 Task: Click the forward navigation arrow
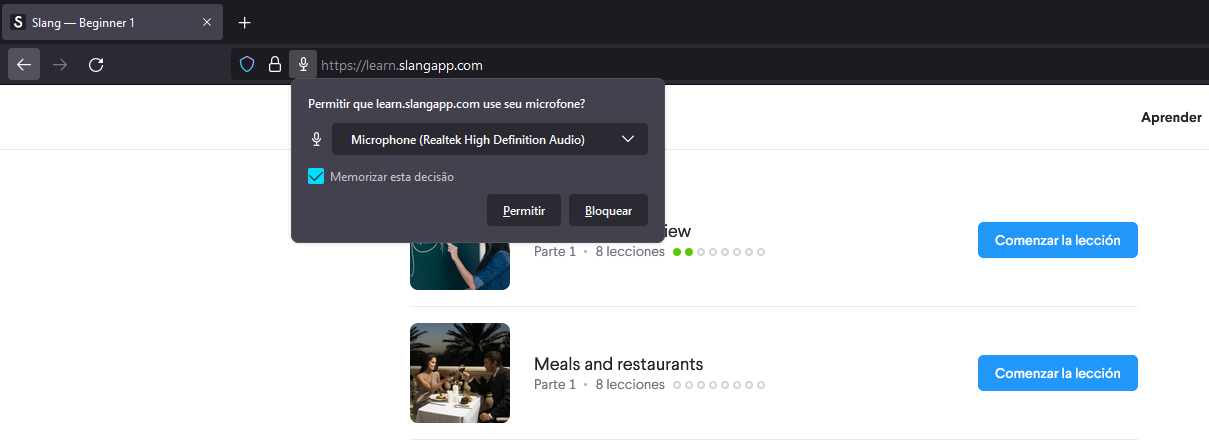click(60, 65)
